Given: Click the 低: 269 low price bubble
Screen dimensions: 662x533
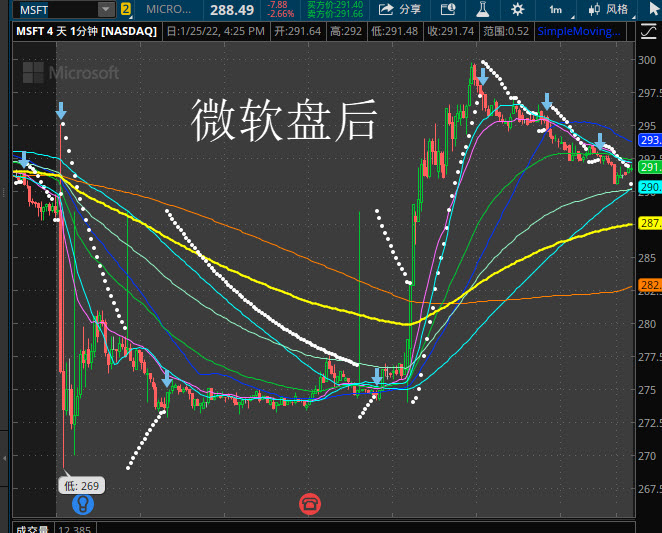Looking at the screenshot, I should point(81,486).
